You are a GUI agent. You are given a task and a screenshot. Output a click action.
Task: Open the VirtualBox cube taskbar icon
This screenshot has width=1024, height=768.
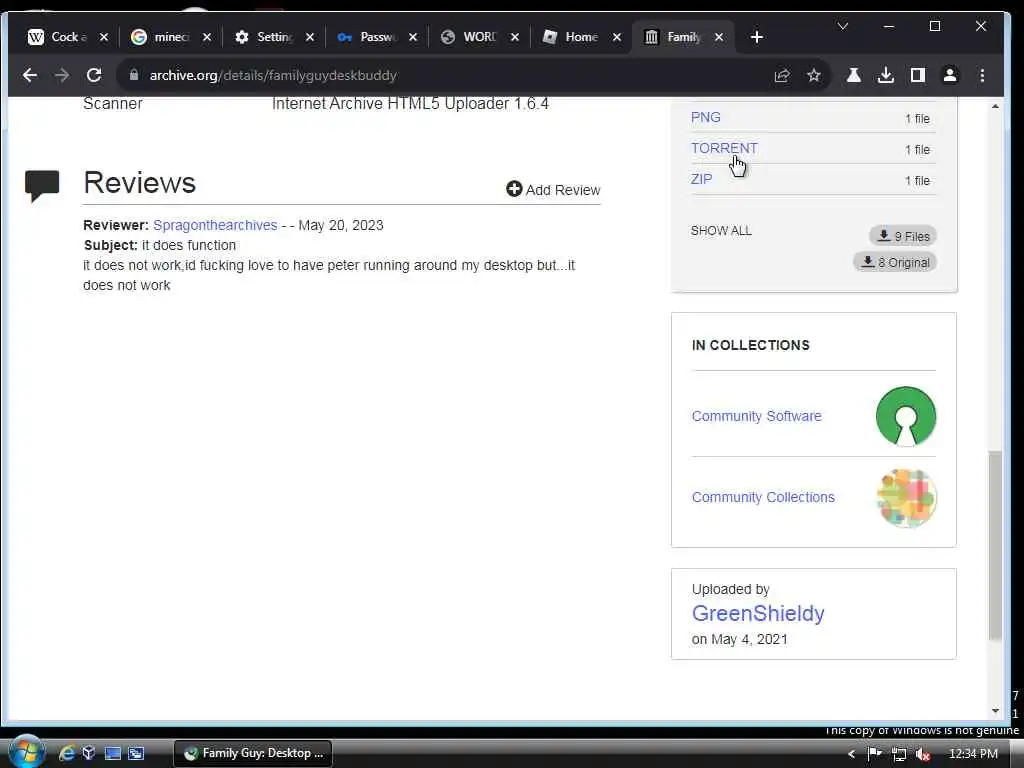click(x=89, y=753)
